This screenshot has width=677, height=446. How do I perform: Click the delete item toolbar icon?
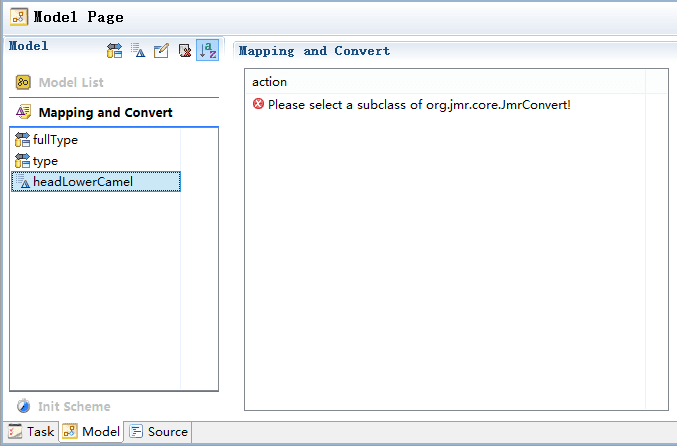coord(185,51)
